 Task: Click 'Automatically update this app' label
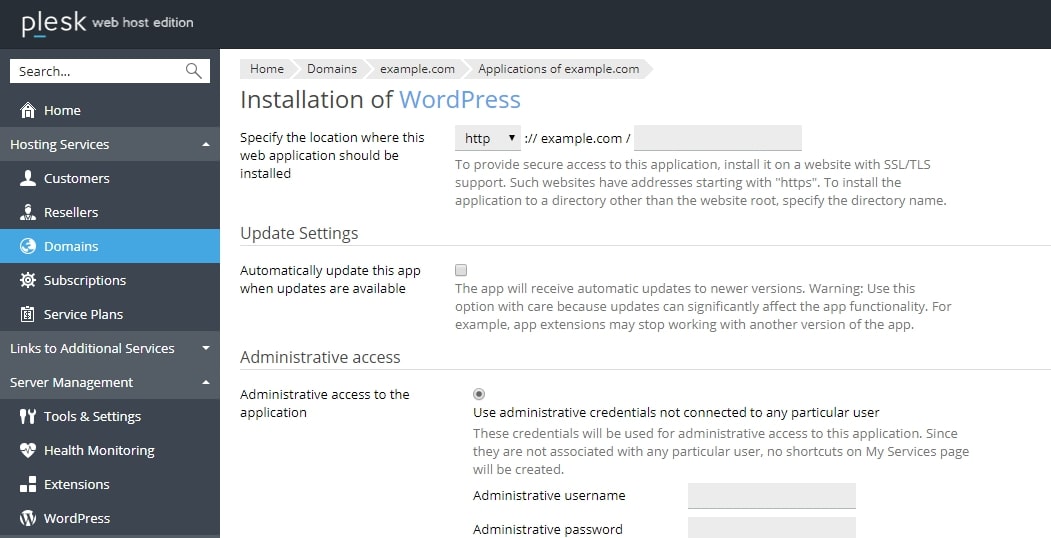pos(330,279)
